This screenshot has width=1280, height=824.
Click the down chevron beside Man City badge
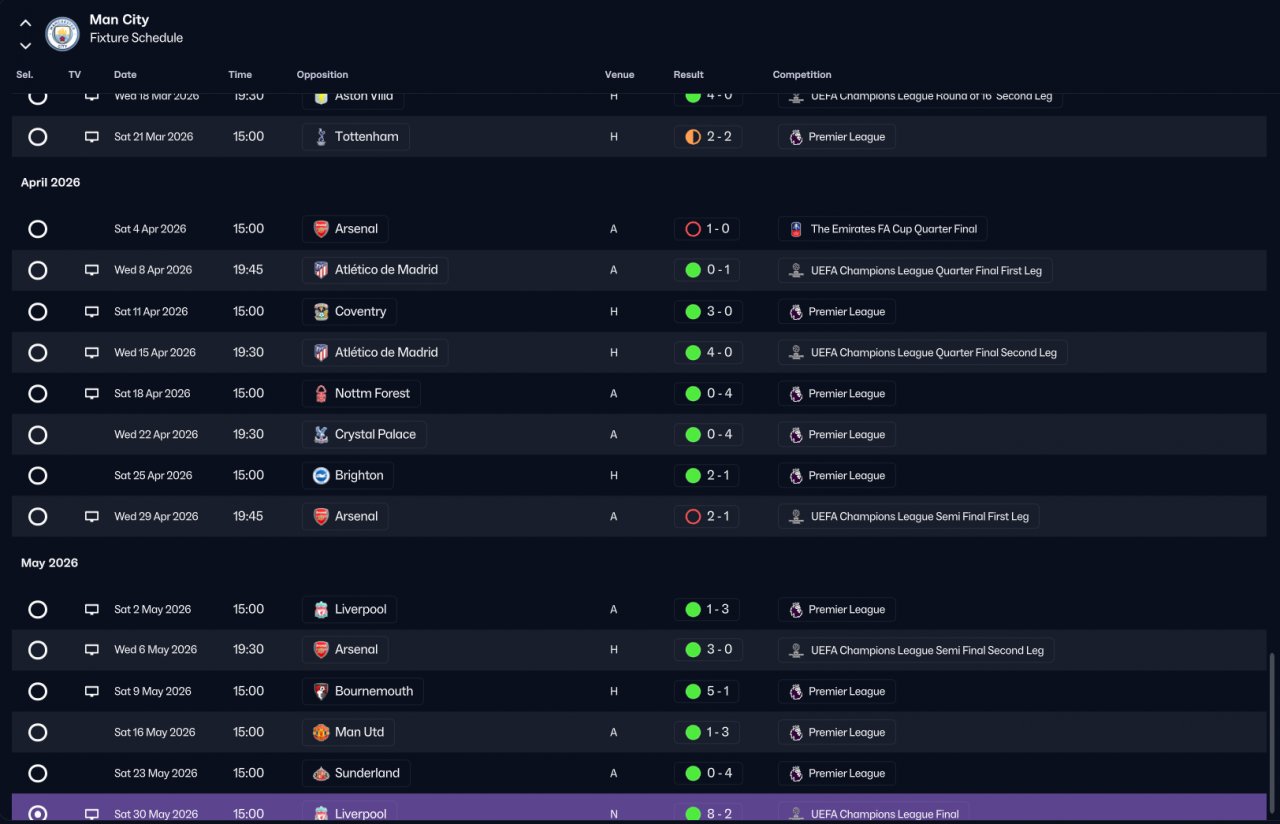pyautogui.click(x=26, y=45)
